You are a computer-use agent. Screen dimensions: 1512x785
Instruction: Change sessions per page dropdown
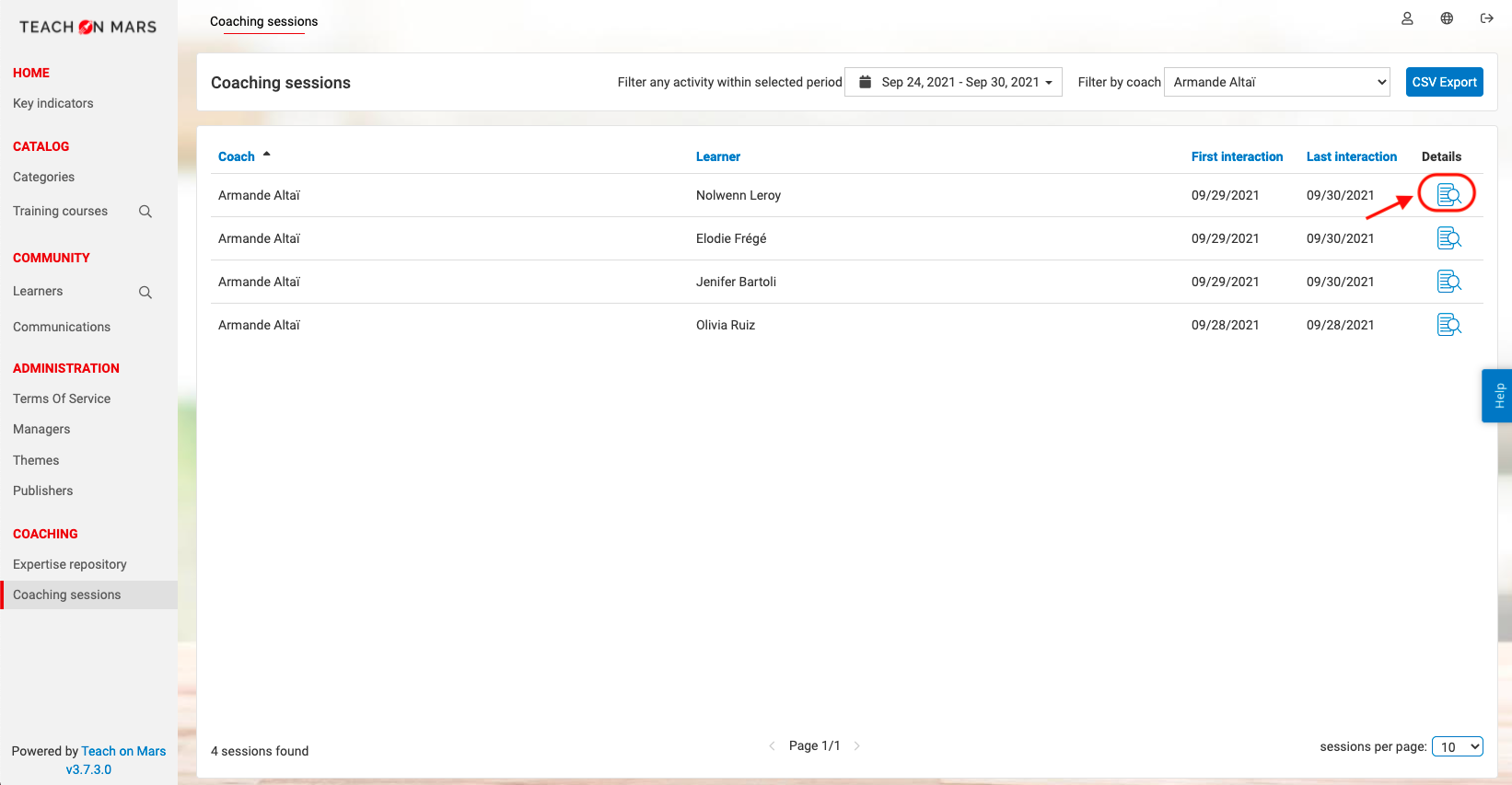pos(1458,746)
